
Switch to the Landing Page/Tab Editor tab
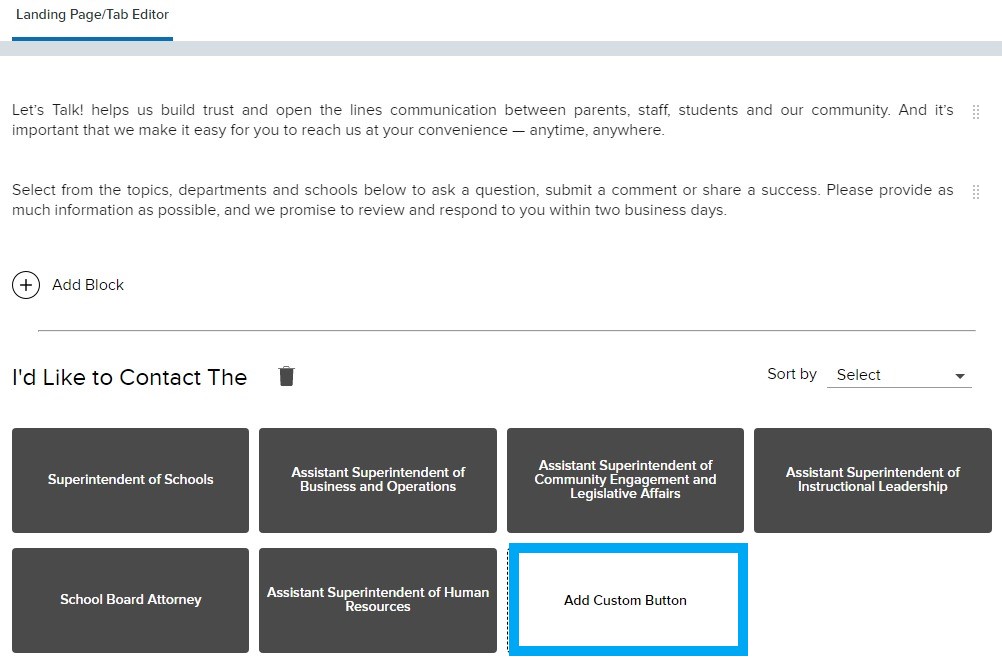(92, 15)
